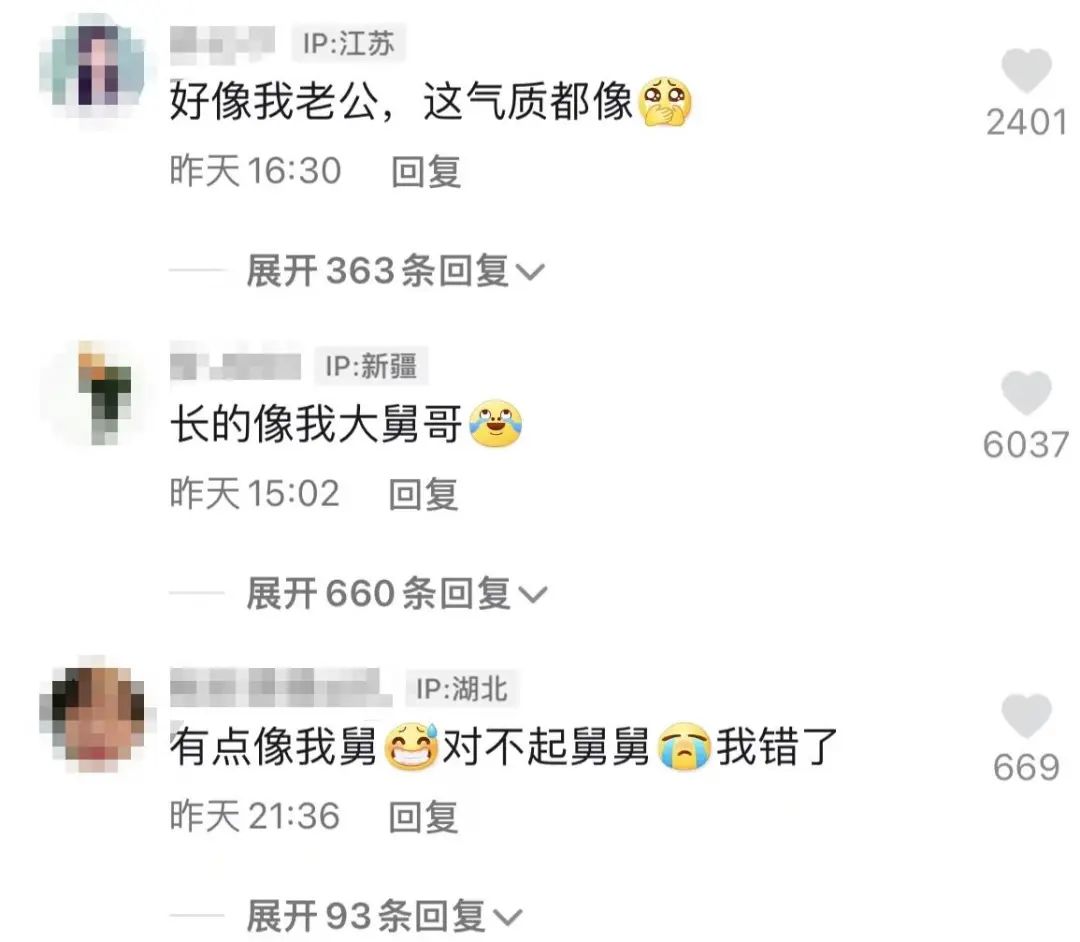Expand the 363 replies thread

[x=395, y=271]
